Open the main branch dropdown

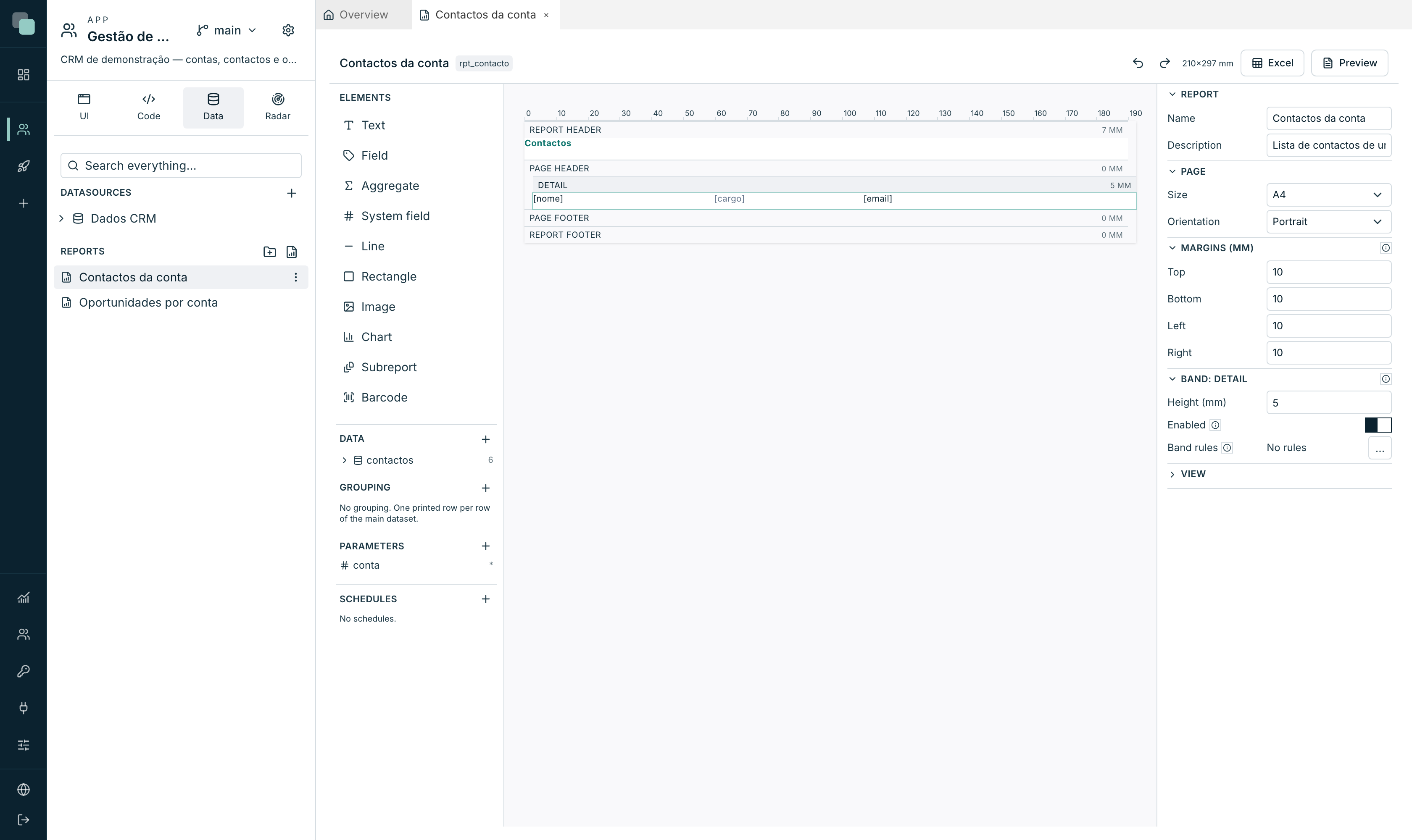tap(227, 30)
